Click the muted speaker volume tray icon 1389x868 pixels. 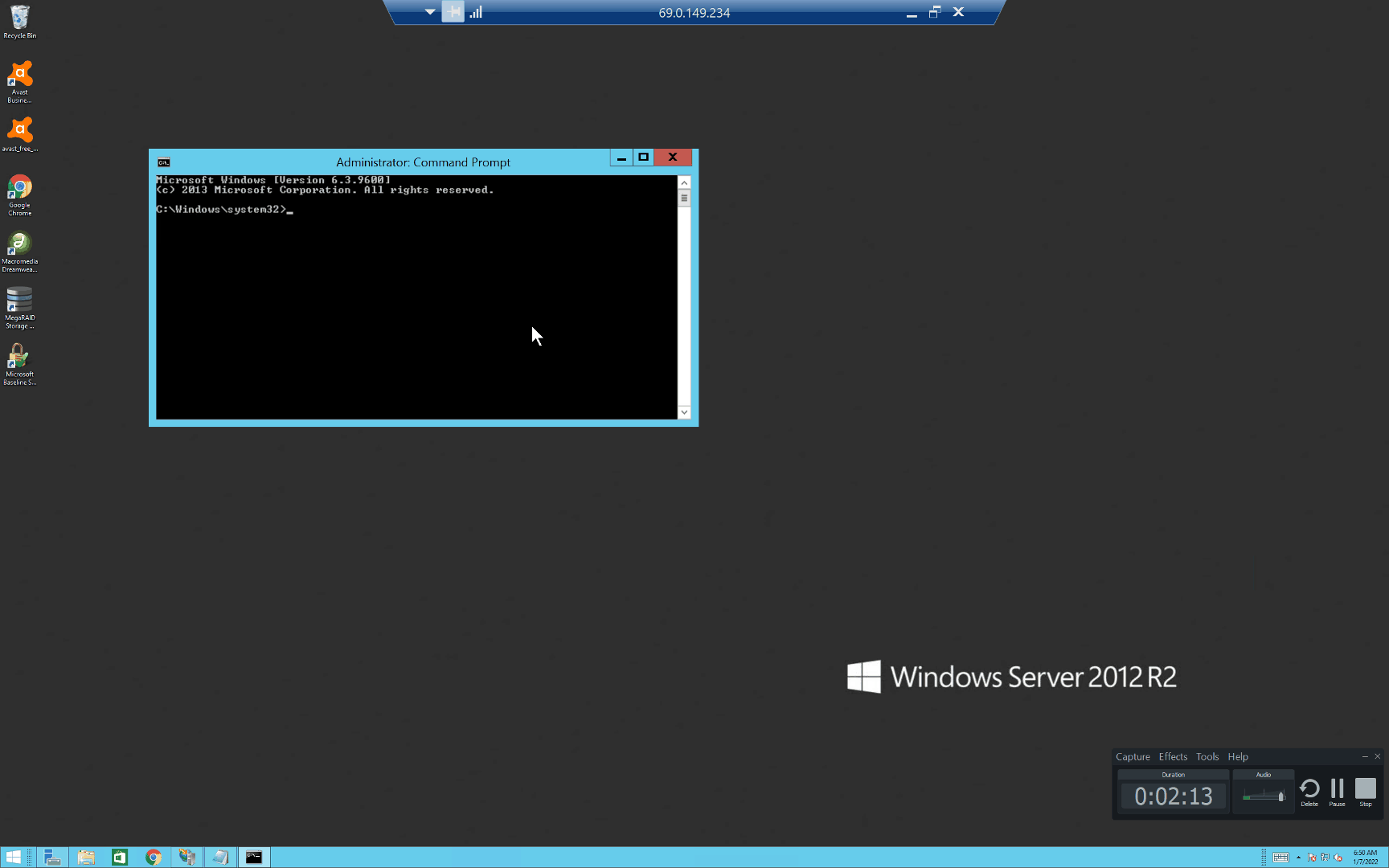pyautogui.click(x=1338, y=858)
